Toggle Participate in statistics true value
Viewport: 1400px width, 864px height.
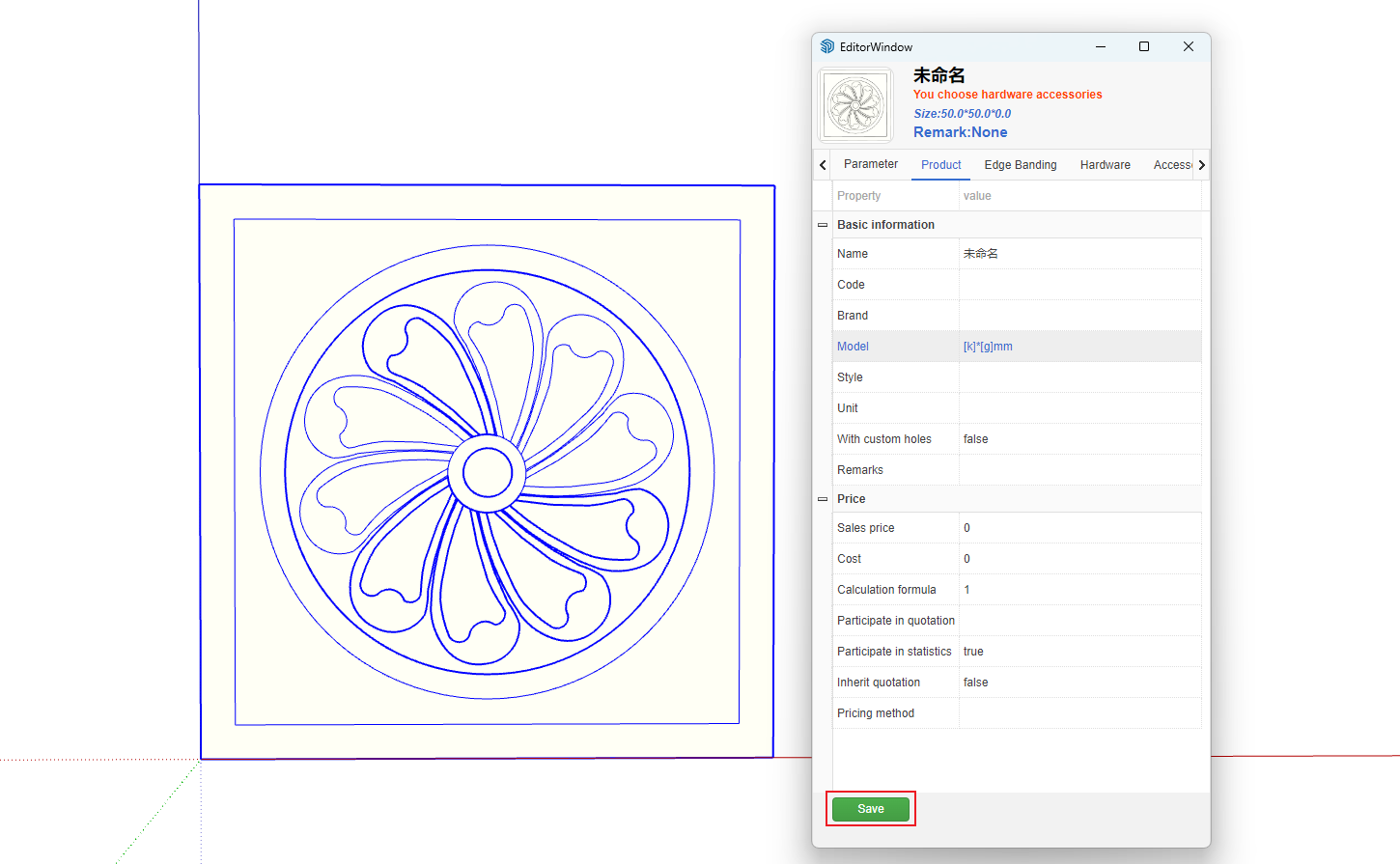(x=1078, y=652)
